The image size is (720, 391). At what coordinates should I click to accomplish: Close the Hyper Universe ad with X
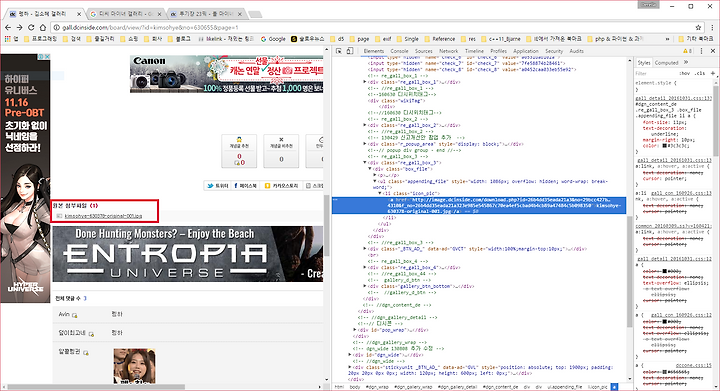click(47, 56)
